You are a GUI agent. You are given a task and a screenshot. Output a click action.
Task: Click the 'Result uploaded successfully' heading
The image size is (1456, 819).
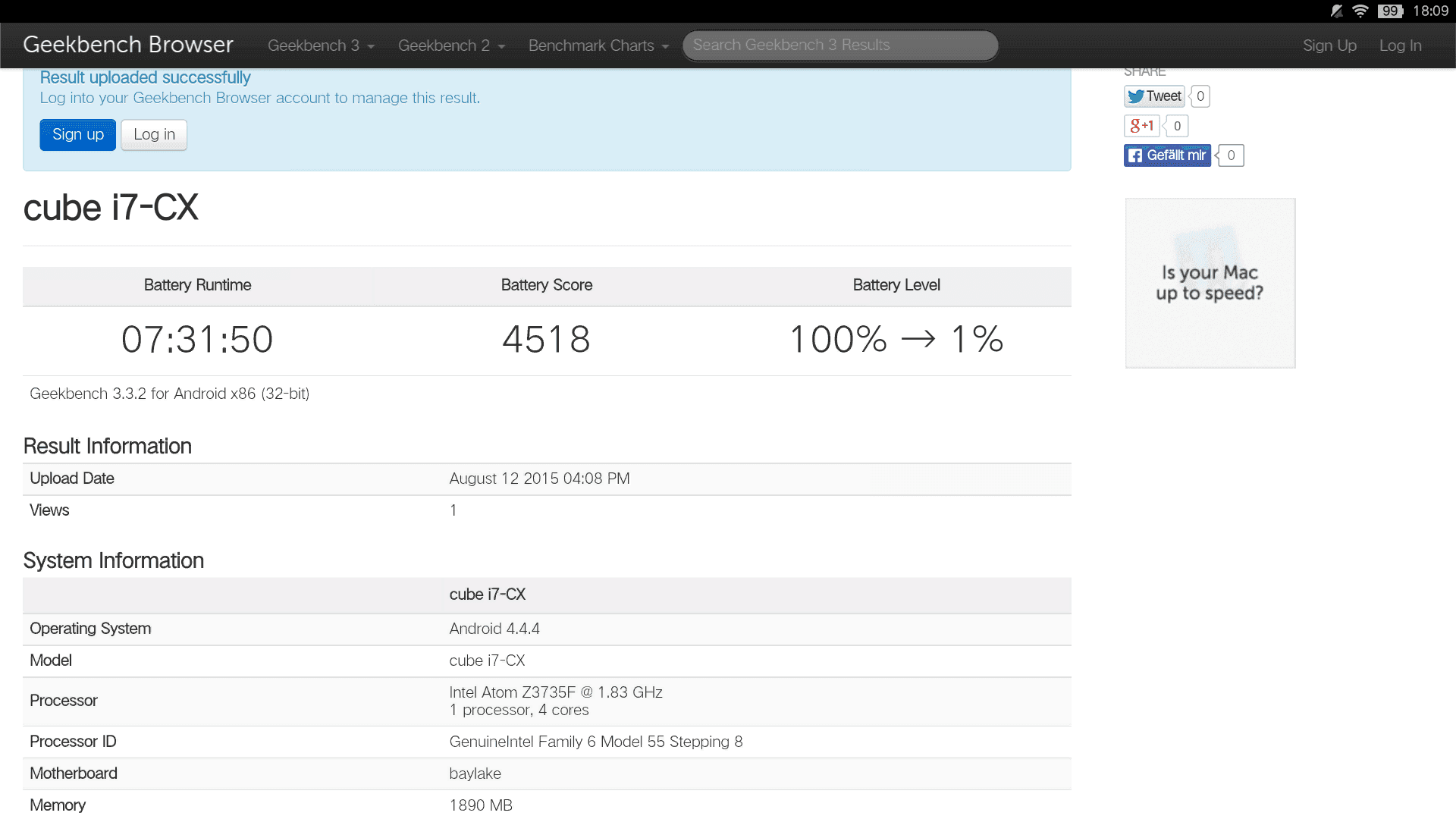(x=145, y=77)
